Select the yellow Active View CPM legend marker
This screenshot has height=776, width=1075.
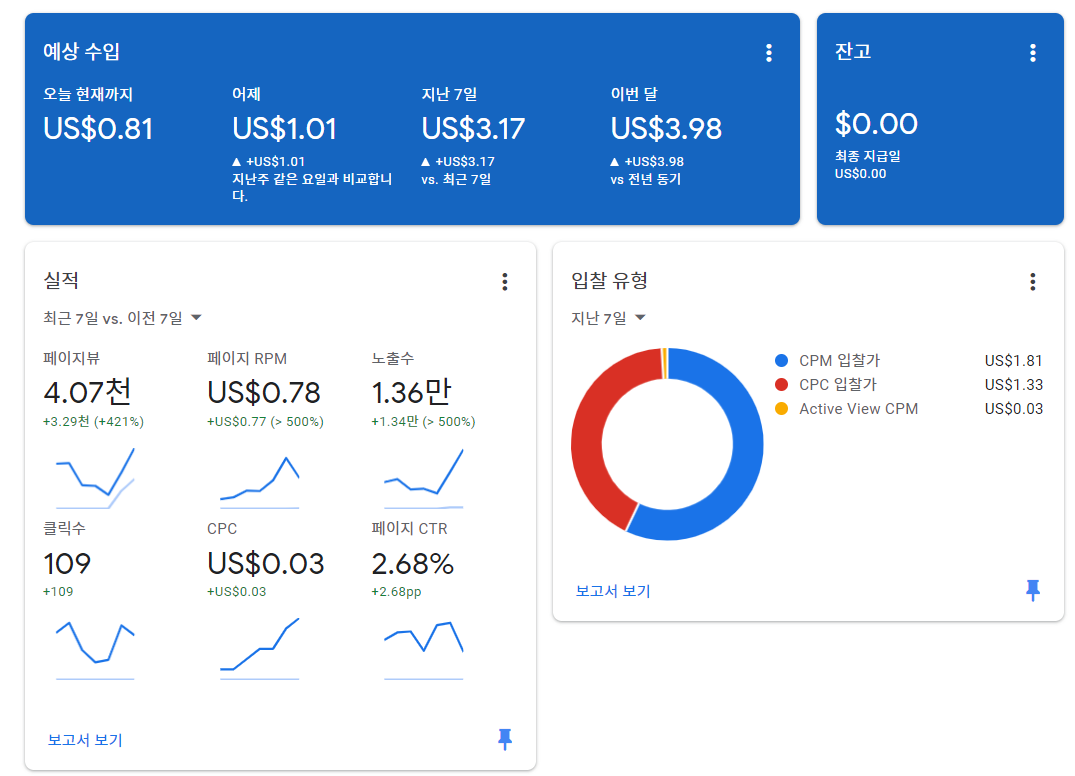[783, 409]
